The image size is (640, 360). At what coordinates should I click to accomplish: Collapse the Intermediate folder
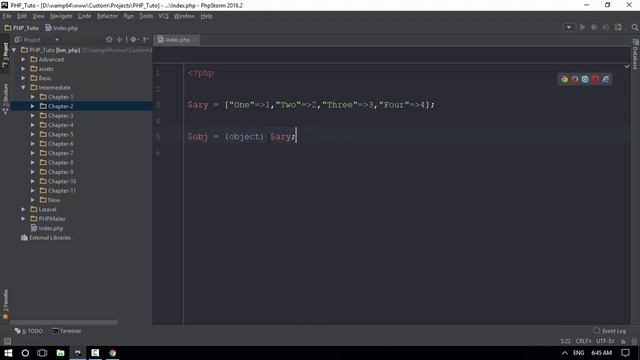click(24, 87)
